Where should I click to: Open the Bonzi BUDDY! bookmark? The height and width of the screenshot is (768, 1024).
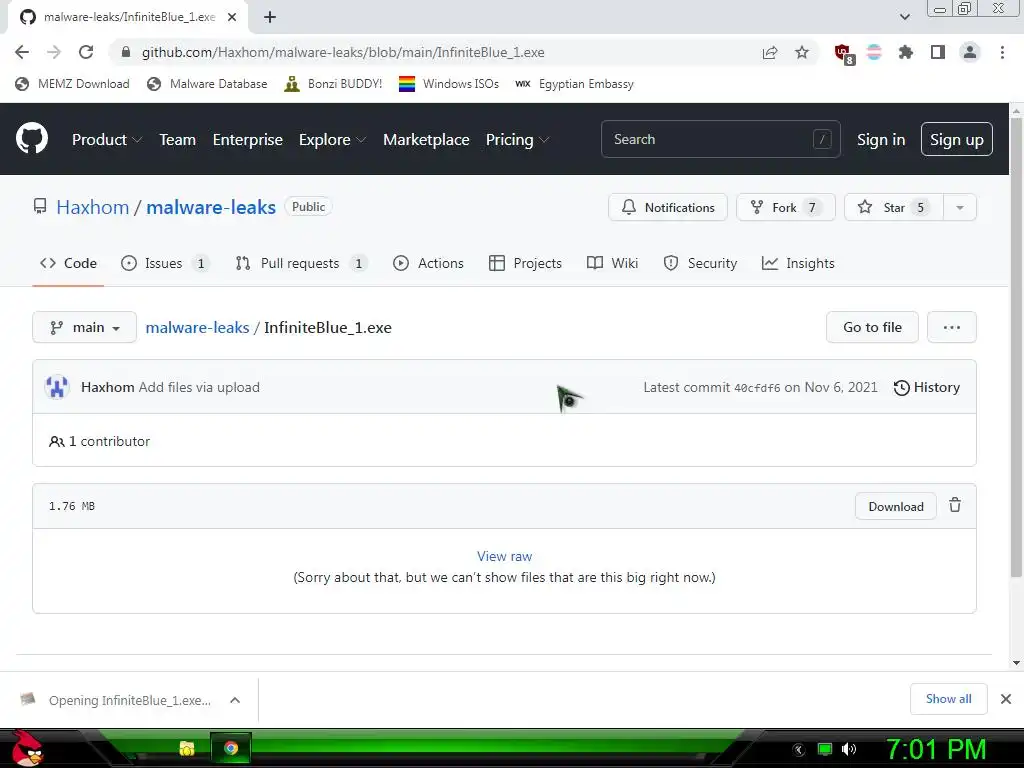(x=333, y=84)
